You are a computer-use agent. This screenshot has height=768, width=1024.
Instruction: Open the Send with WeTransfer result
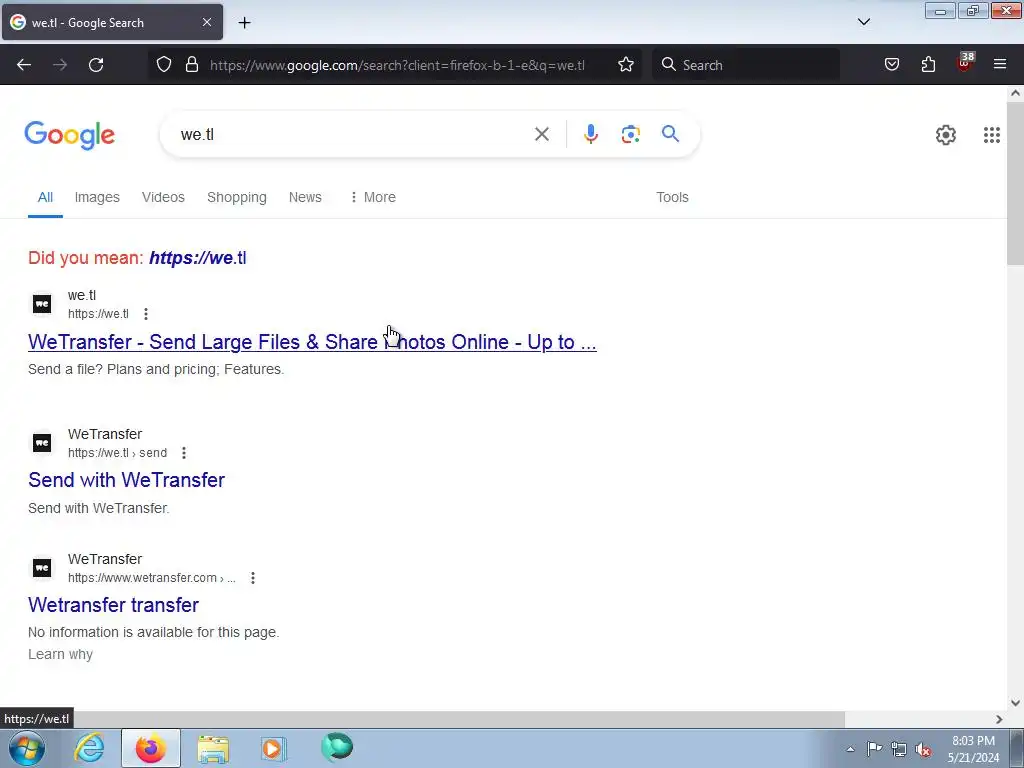pos(126,480)
